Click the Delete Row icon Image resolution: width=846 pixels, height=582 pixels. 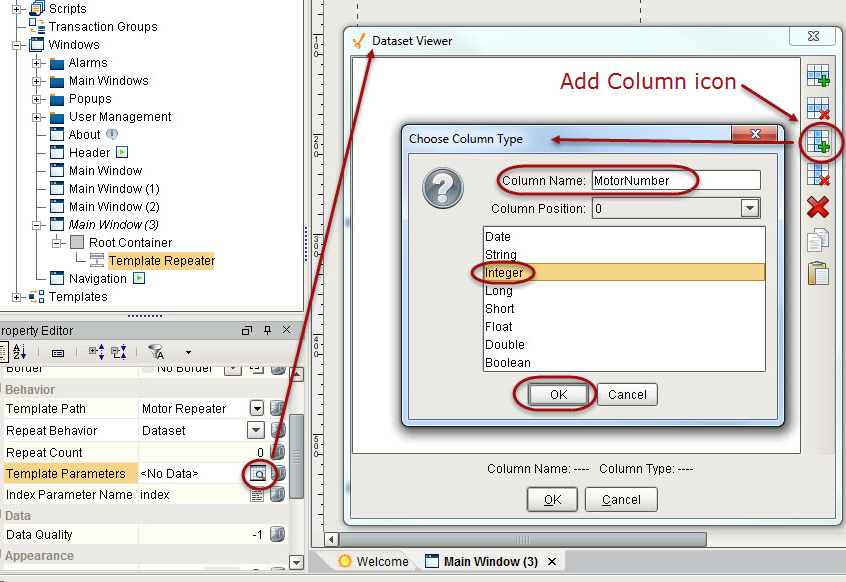[818, 108]
